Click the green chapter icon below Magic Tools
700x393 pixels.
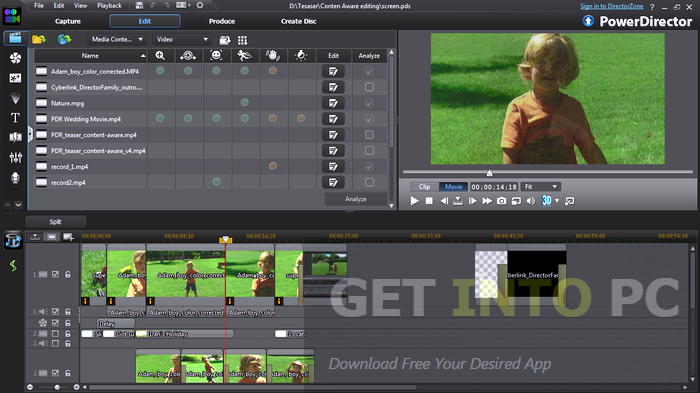pyautogui.click(x=13, y=265)
